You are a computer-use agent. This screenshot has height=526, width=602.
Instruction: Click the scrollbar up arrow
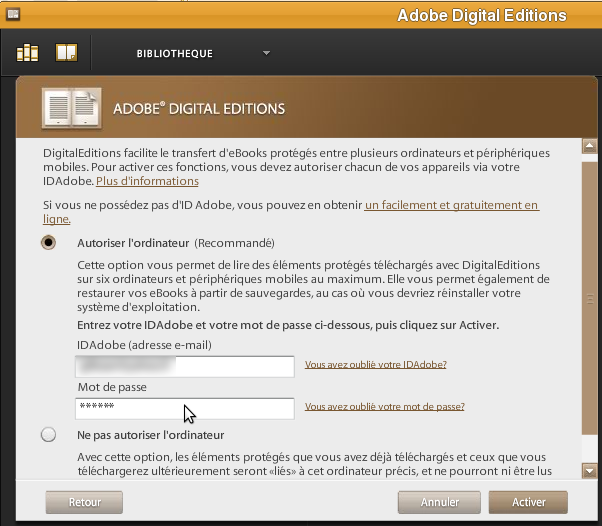tap(589, 146)
